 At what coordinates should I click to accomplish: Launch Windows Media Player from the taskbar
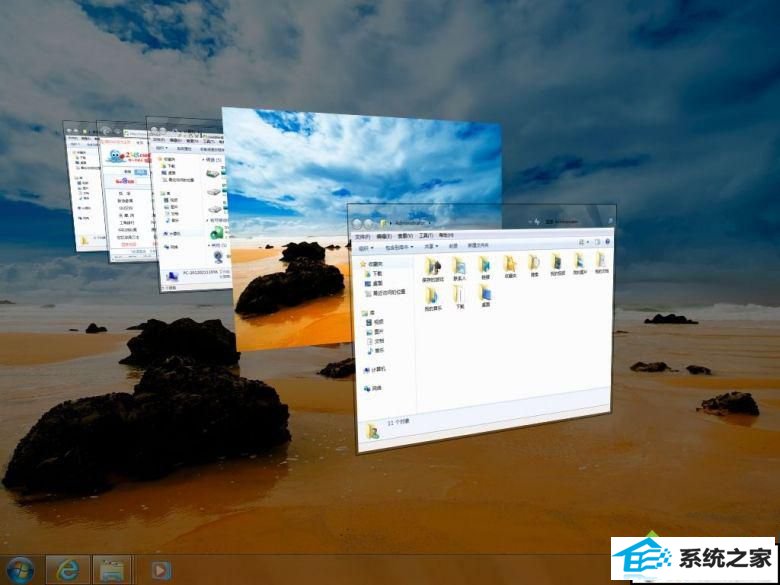161,570
